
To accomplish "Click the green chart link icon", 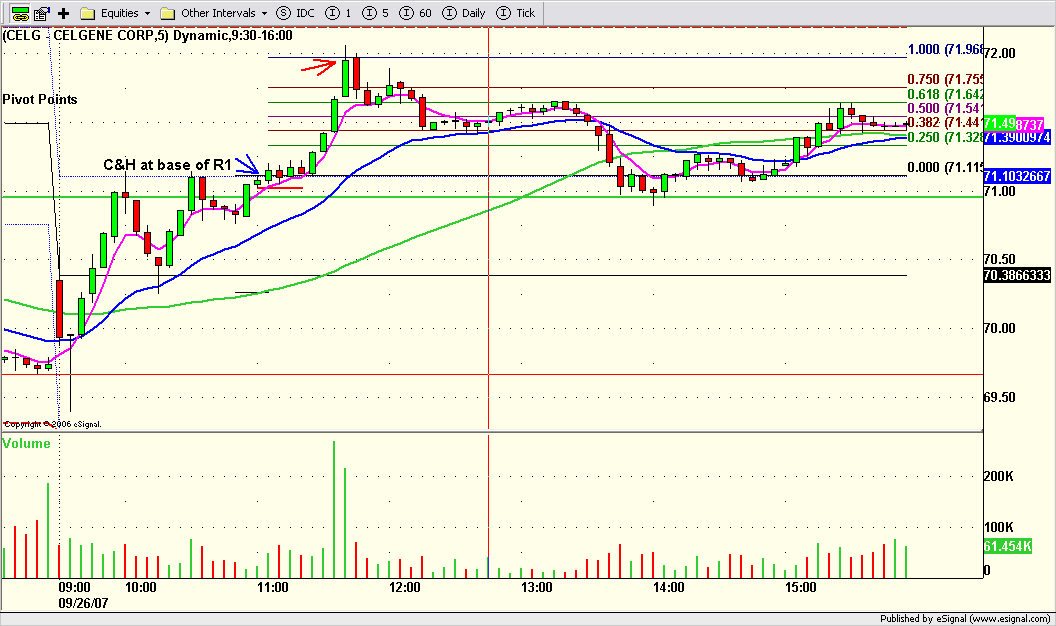I will click(20, 13).
